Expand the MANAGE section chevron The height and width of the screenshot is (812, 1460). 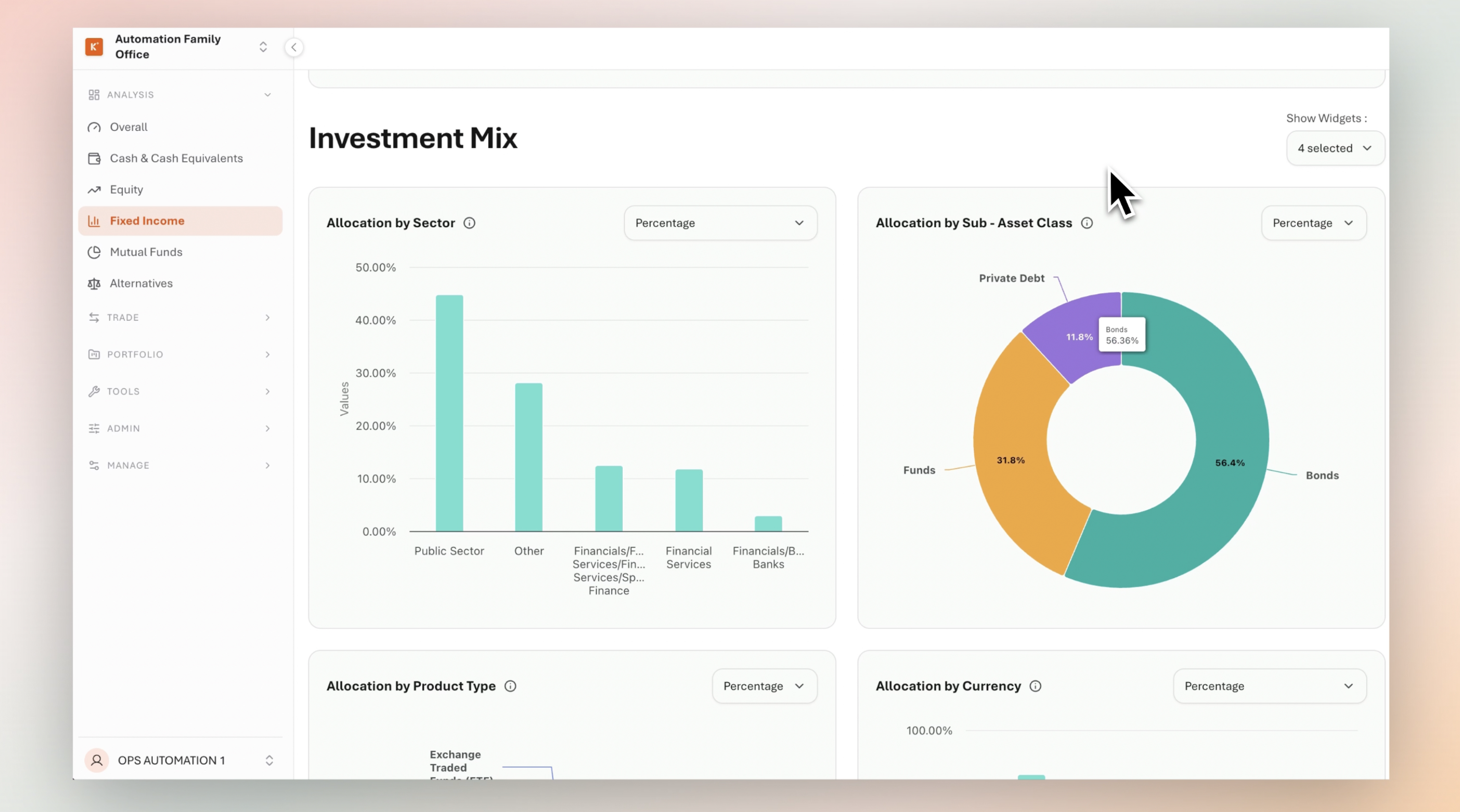(268, 465)
